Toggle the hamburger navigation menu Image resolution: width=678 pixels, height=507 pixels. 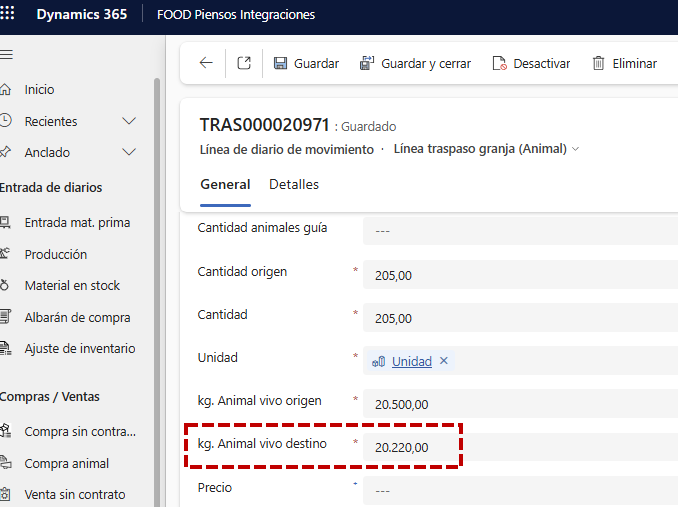tap(6, 54)
